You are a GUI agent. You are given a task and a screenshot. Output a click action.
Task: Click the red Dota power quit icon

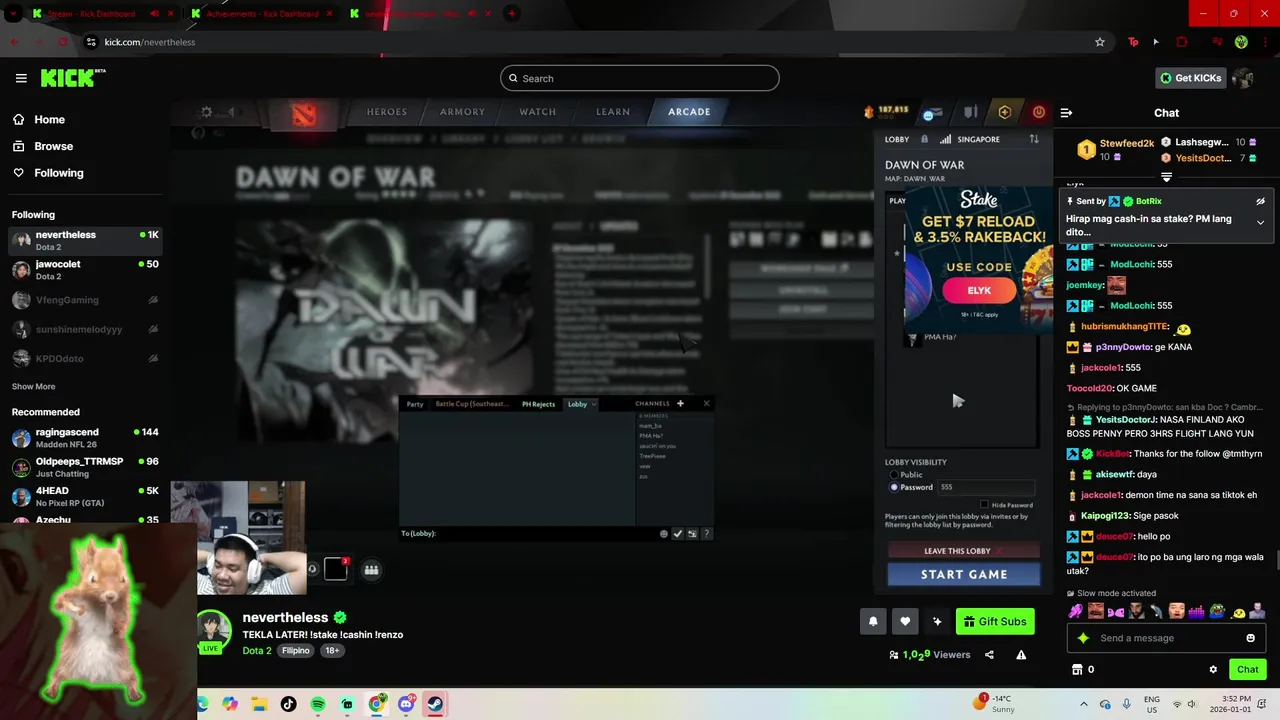(1039, 112)
